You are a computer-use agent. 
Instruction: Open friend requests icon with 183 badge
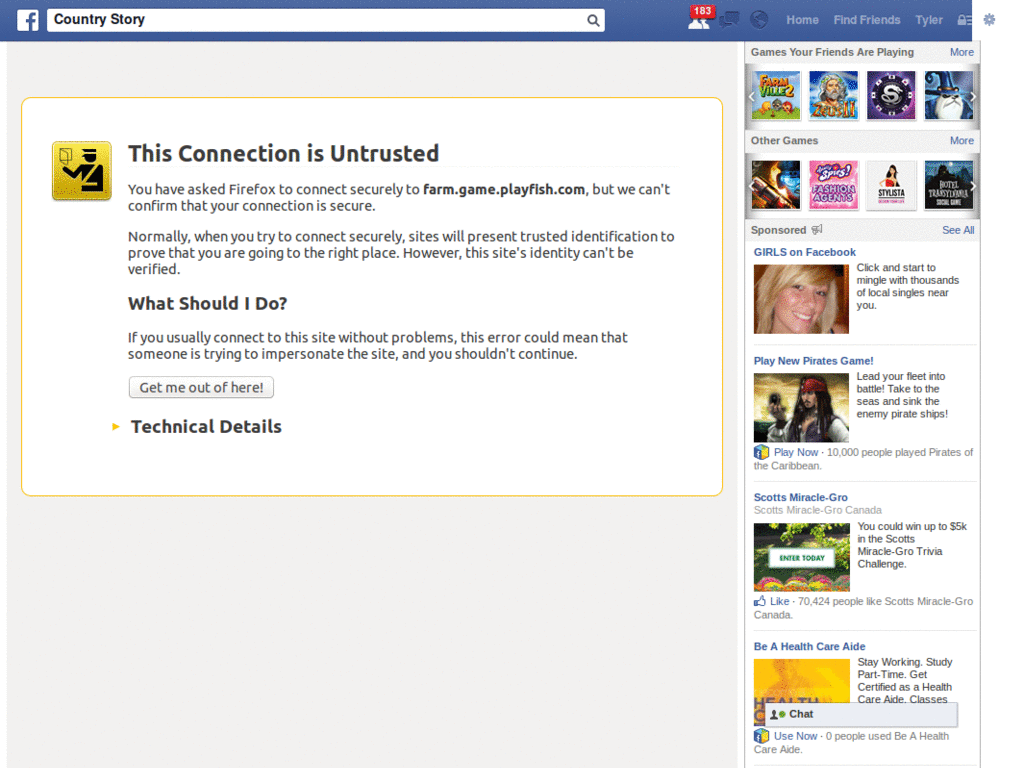click(x=699, y=18)
